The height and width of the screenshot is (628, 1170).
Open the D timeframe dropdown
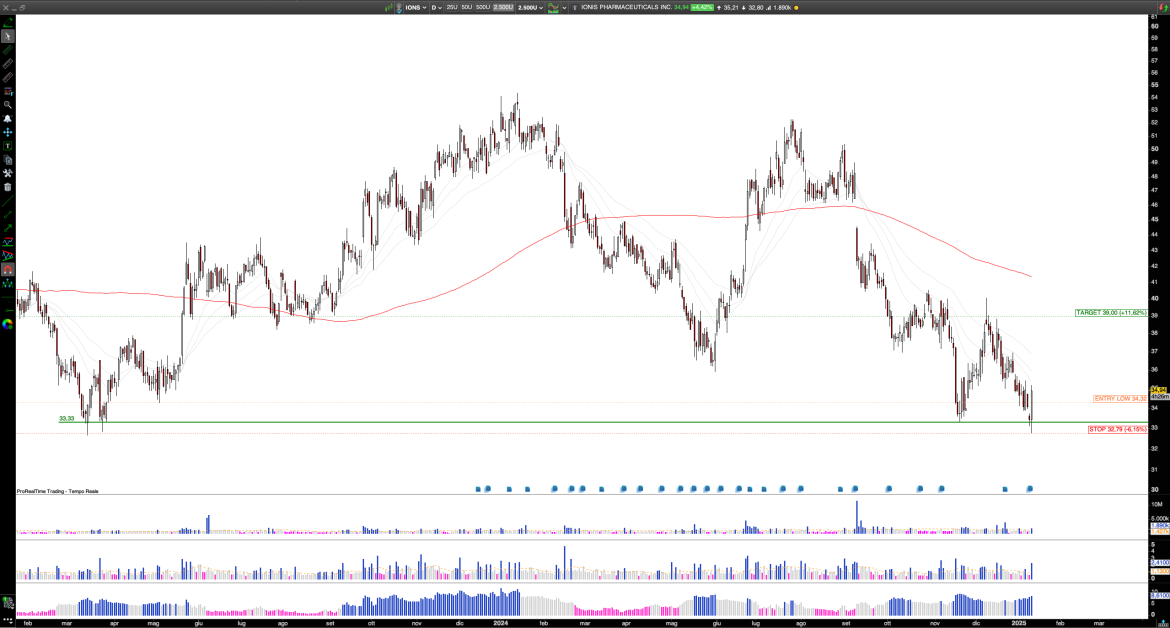(x=437, y=7)
